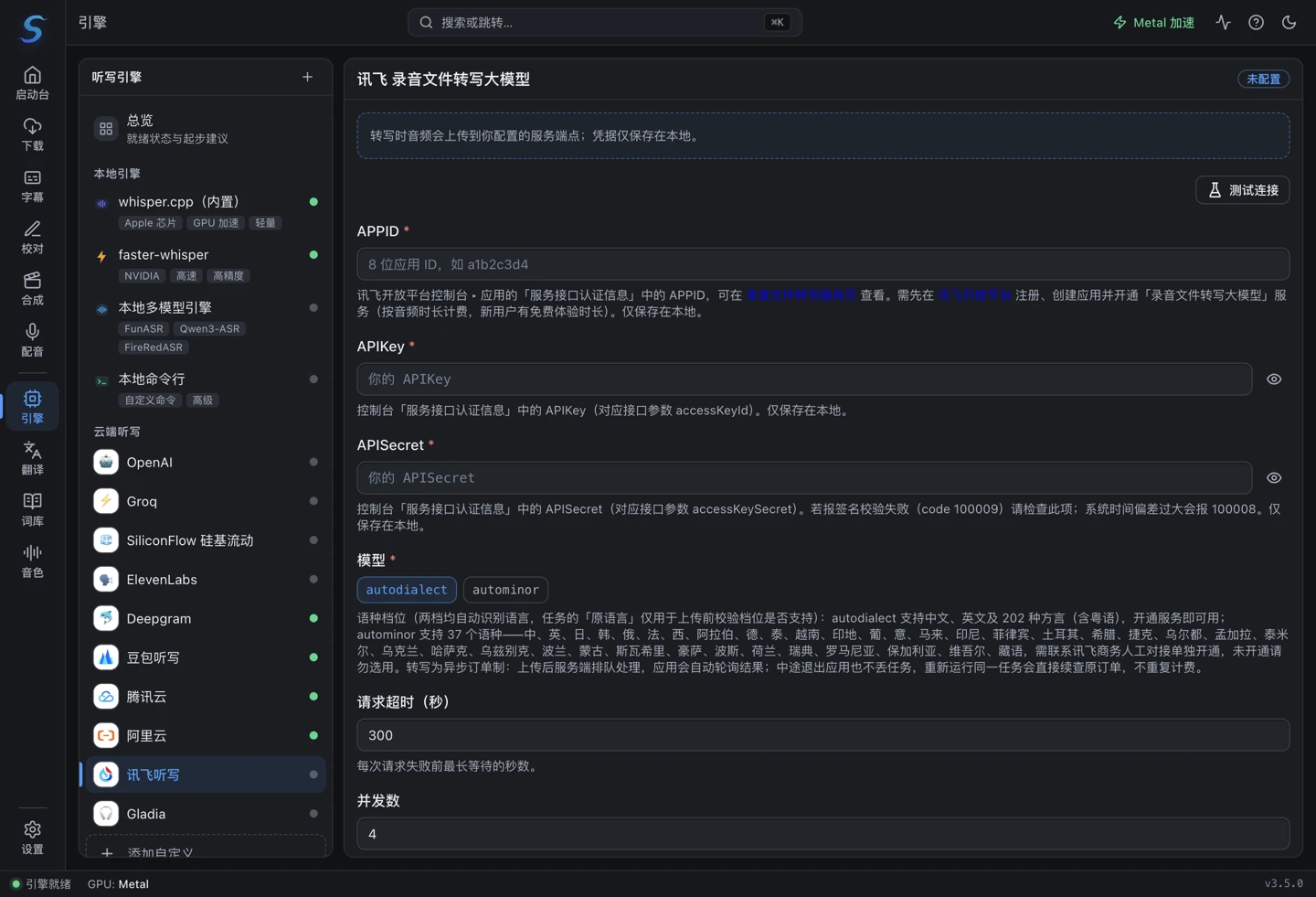Open the 校对 proofreading section

point(32,237)
